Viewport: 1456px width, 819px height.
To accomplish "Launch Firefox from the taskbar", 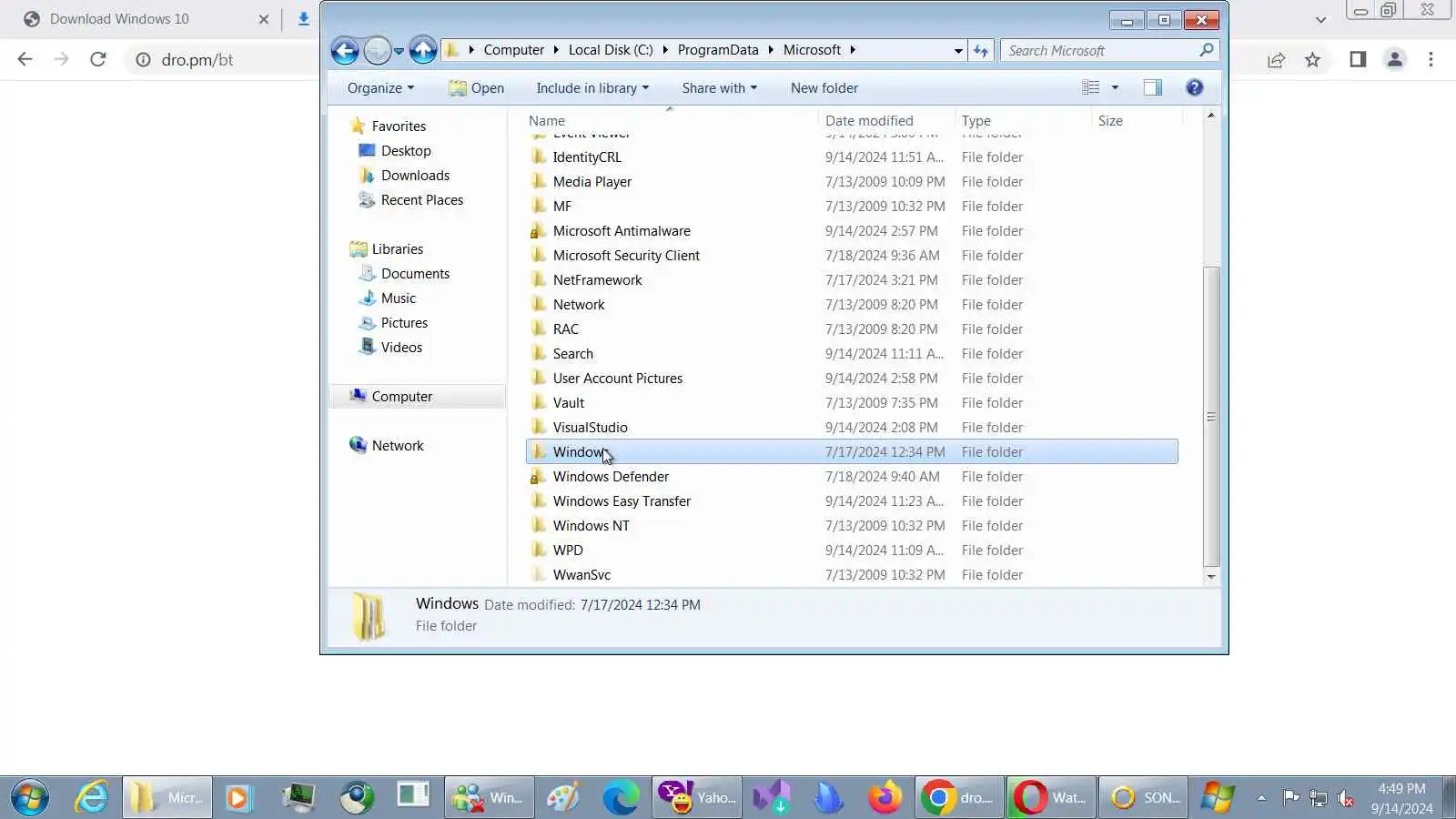I will coord(885,798).
